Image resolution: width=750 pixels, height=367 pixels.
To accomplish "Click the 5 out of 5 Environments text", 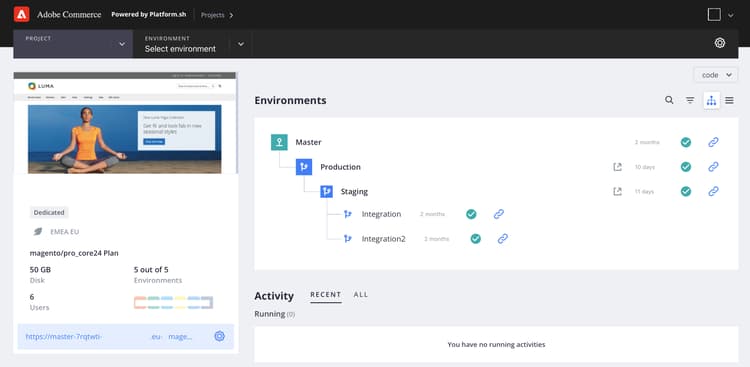I will tap(151, 269).
